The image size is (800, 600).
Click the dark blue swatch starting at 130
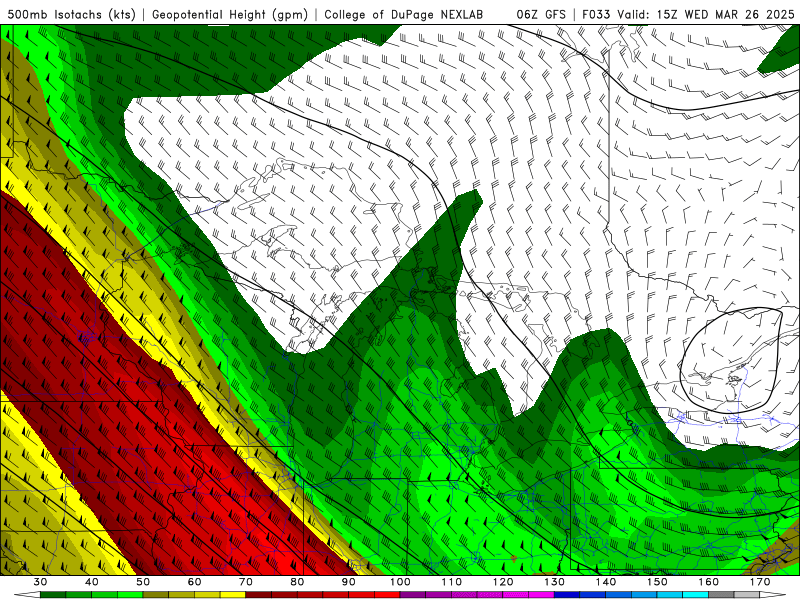567,595
